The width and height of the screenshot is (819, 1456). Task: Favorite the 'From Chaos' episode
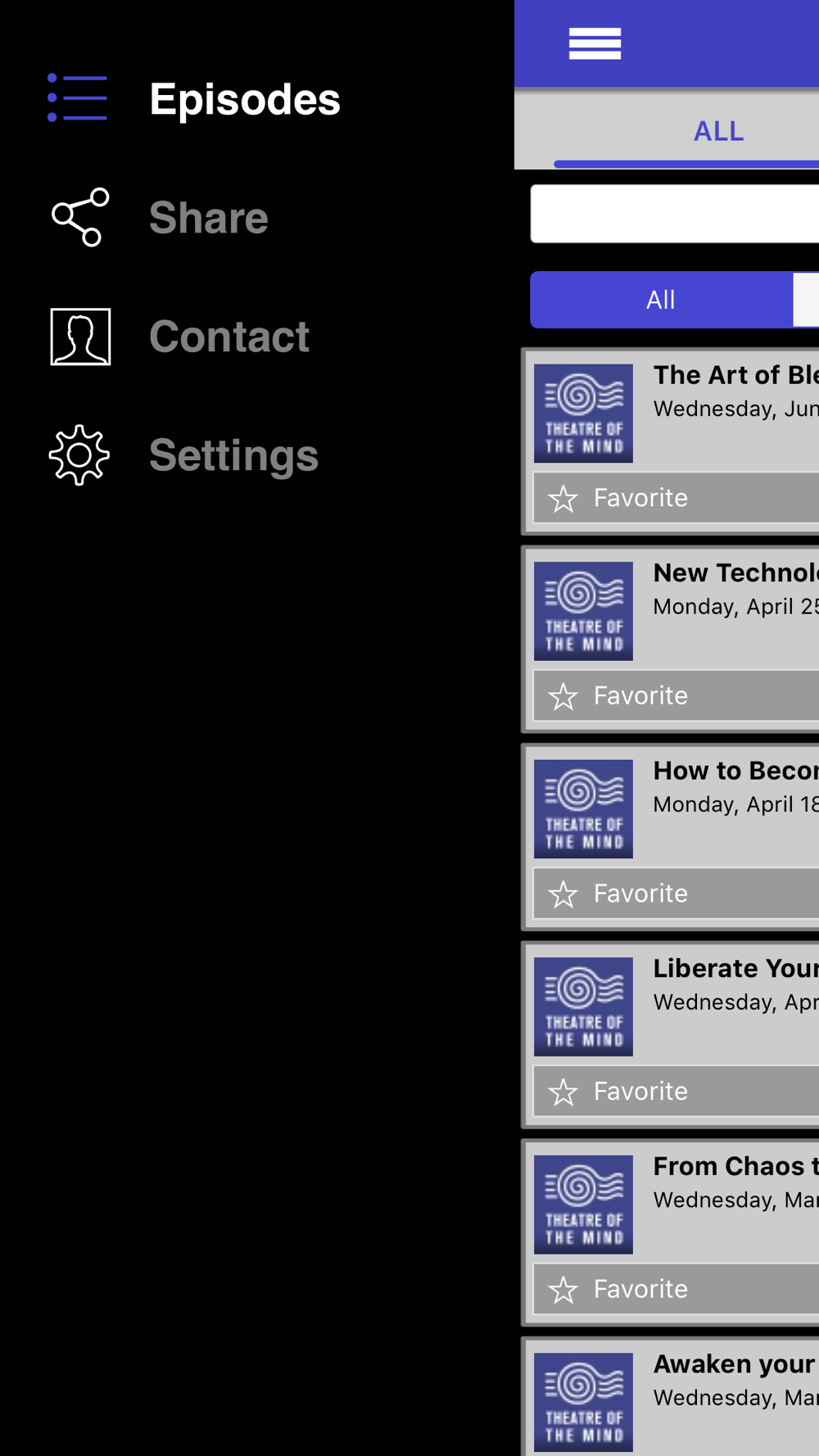tap(676, 1289)
